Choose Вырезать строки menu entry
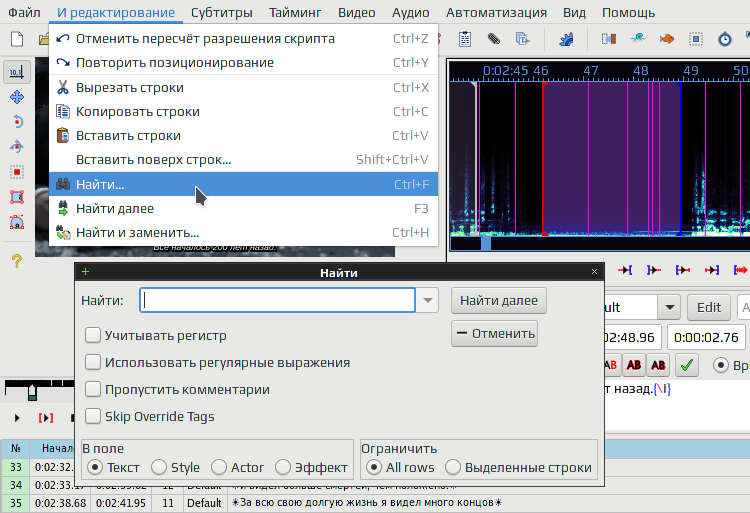The height and width of the screenshot is (513, 750). 243,87
